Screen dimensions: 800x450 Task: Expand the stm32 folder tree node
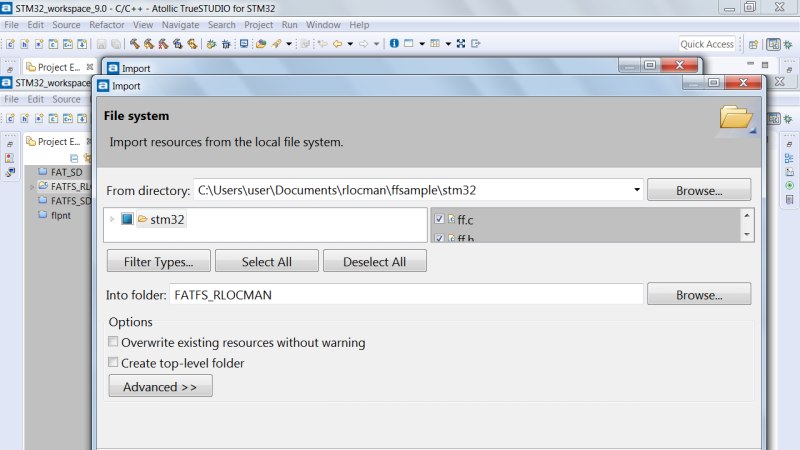click(112, 219)
